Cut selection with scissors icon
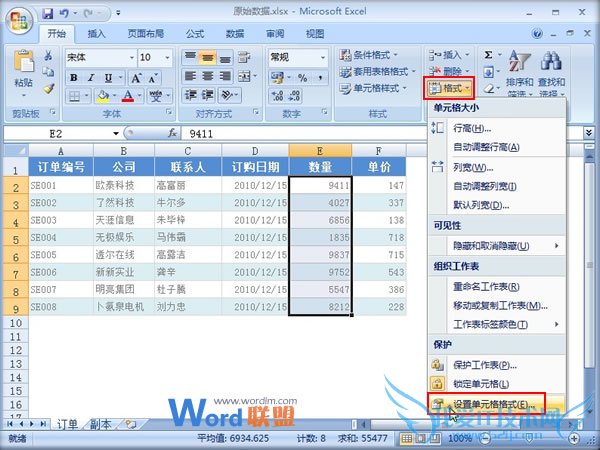 [x=48, y=56]
